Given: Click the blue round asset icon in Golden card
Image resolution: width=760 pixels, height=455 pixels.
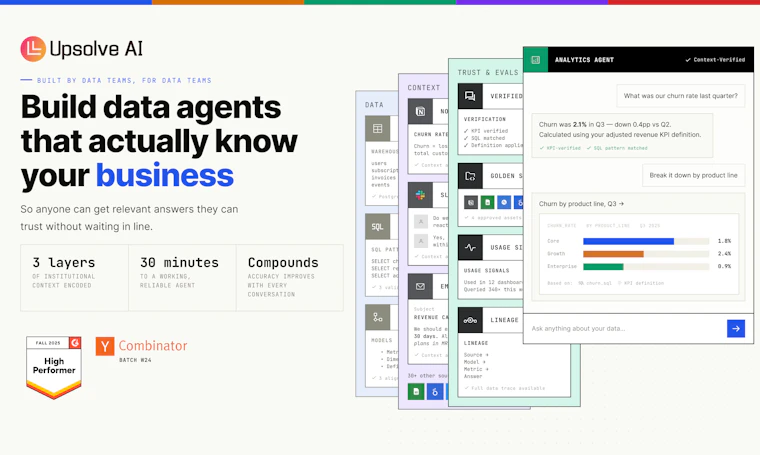Looking at the screenshot, I should coord(504,203).
